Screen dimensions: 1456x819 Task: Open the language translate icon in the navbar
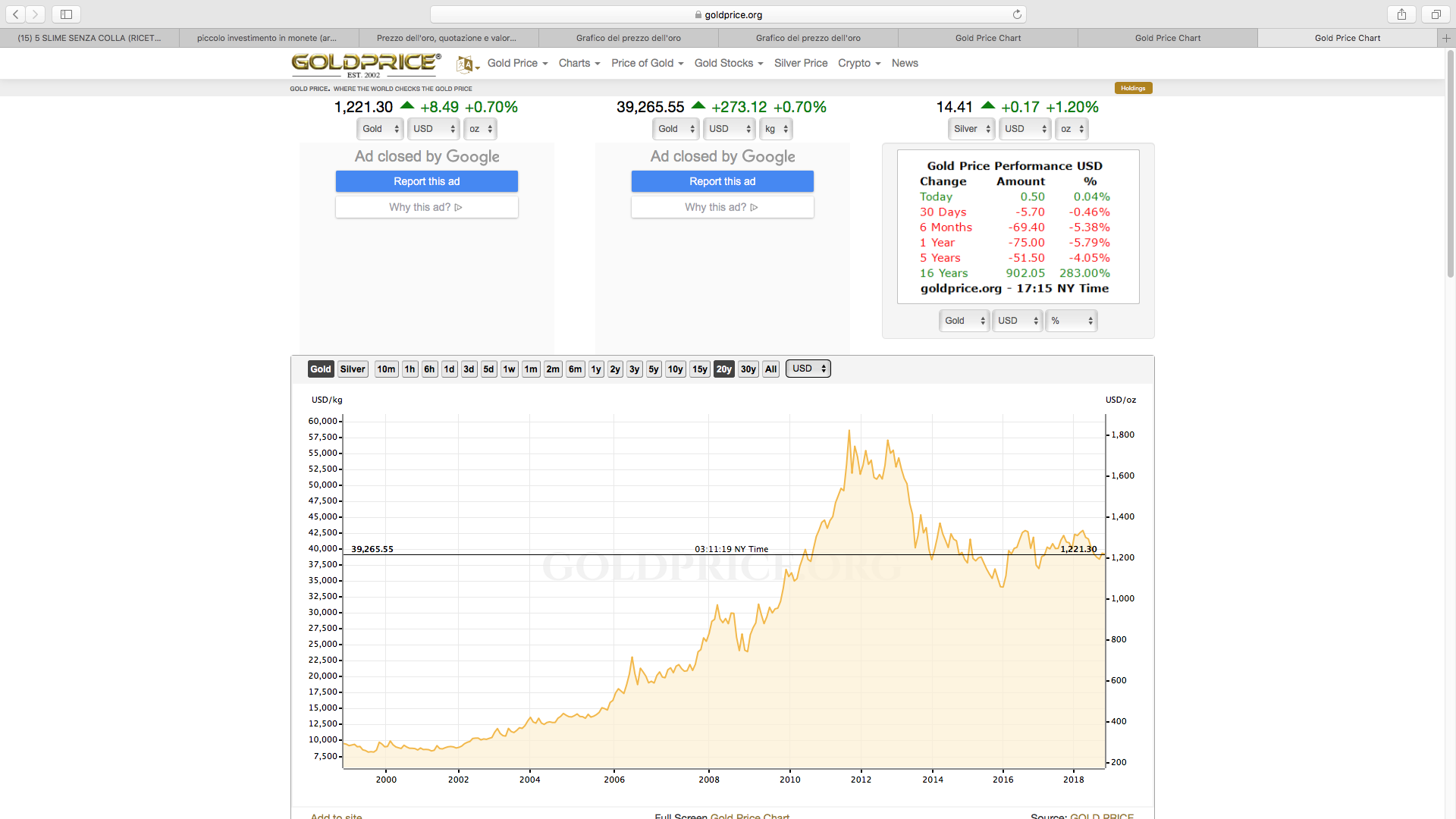466,64
